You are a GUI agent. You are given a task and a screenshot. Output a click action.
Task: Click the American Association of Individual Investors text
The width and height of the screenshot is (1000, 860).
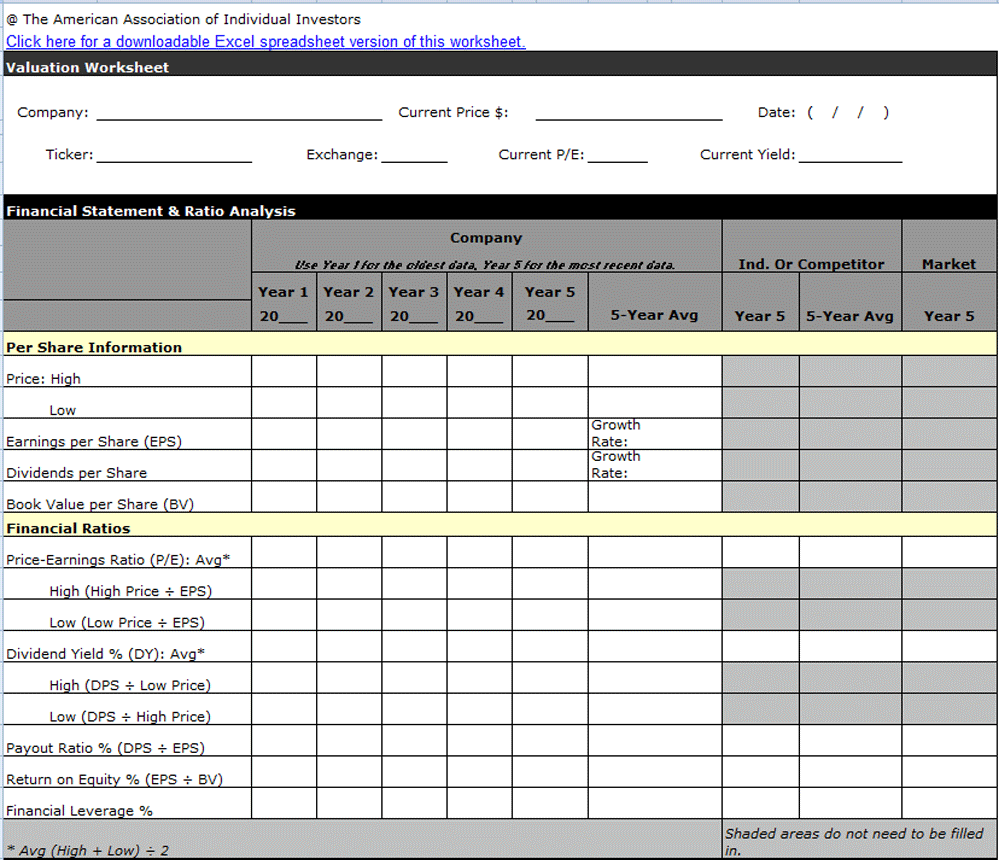184,19
